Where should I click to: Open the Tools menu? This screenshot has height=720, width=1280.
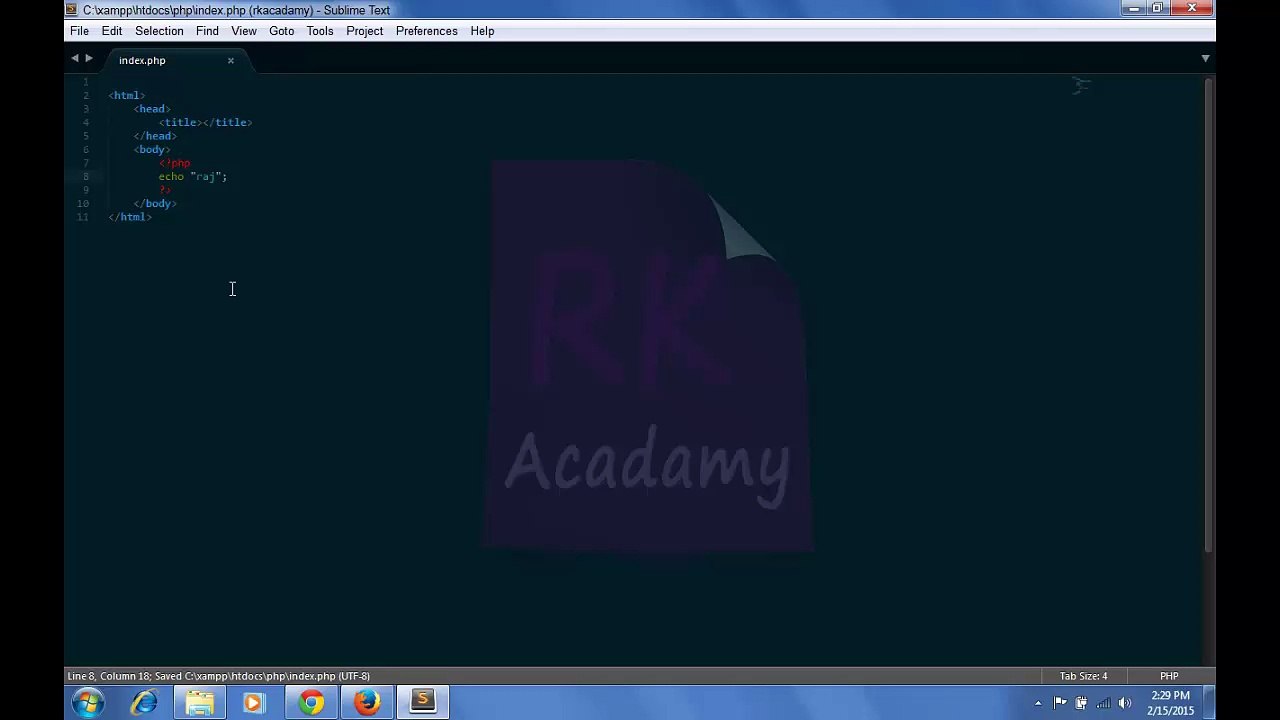coord(320,31)
